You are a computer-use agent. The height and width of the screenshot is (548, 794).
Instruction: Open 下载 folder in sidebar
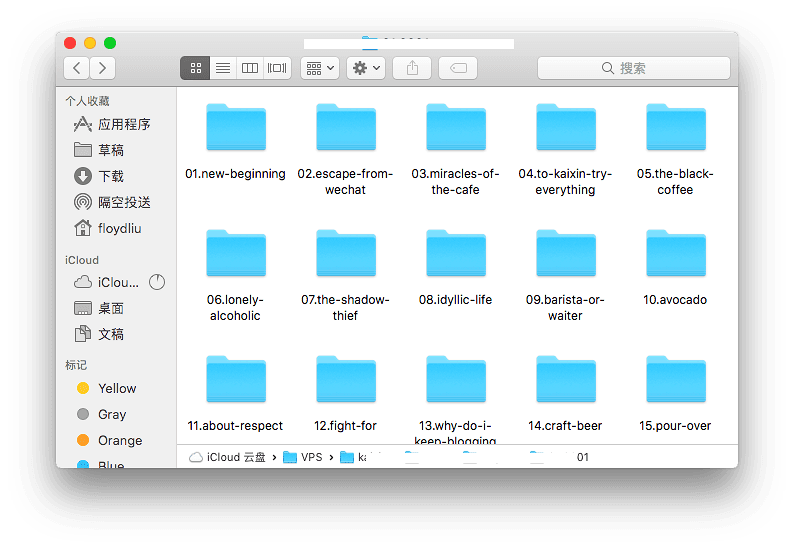pos(110,176)
